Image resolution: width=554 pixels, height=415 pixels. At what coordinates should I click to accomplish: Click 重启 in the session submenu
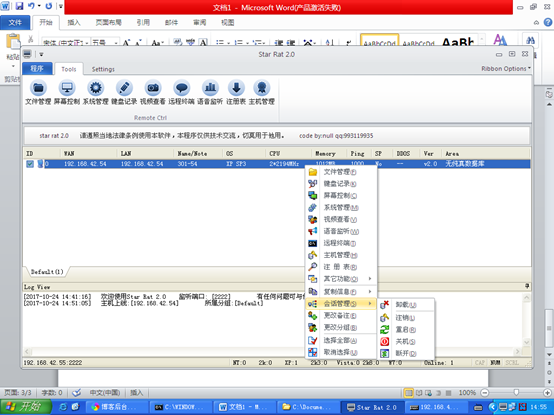pos(406,330)
